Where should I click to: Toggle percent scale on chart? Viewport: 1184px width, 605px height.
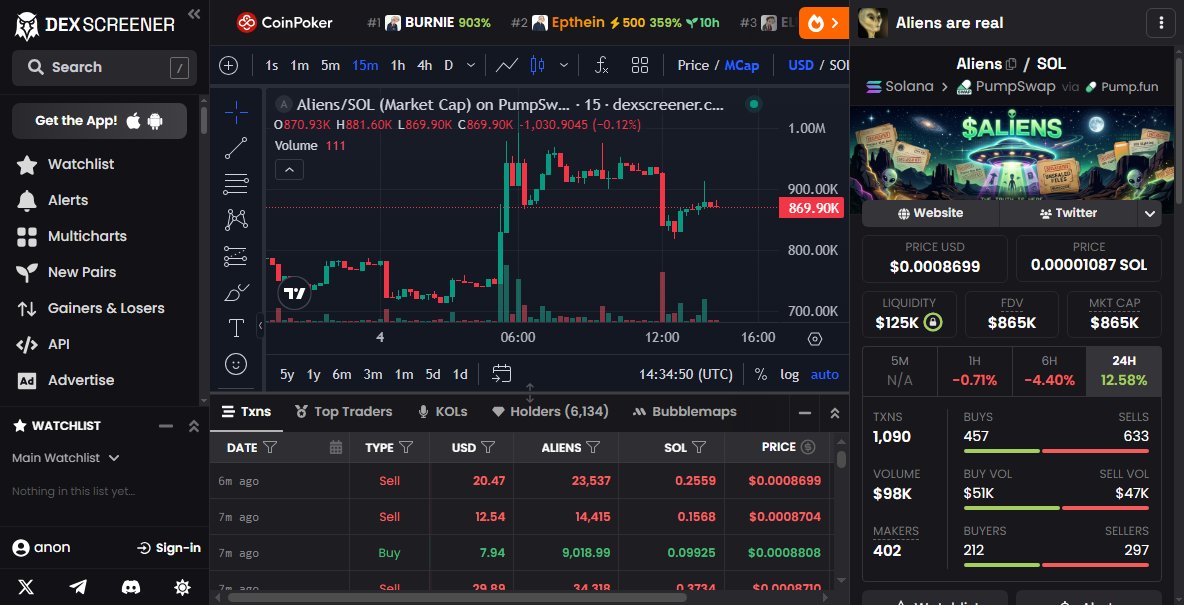click(x=760, y=375)
